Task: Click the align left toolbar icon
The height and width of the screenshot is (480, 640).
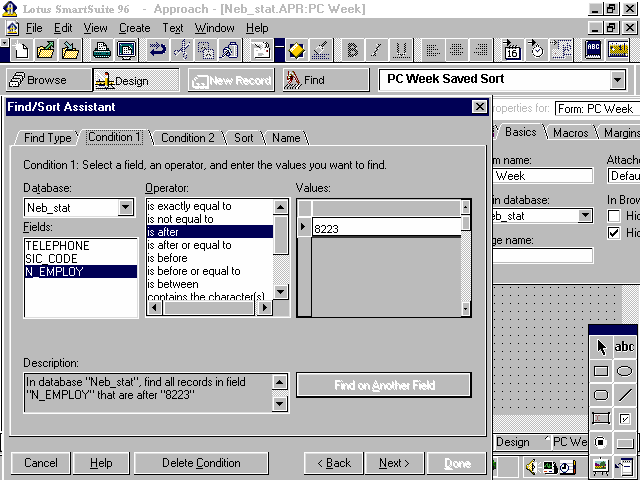Action: (x=432, y=50)
